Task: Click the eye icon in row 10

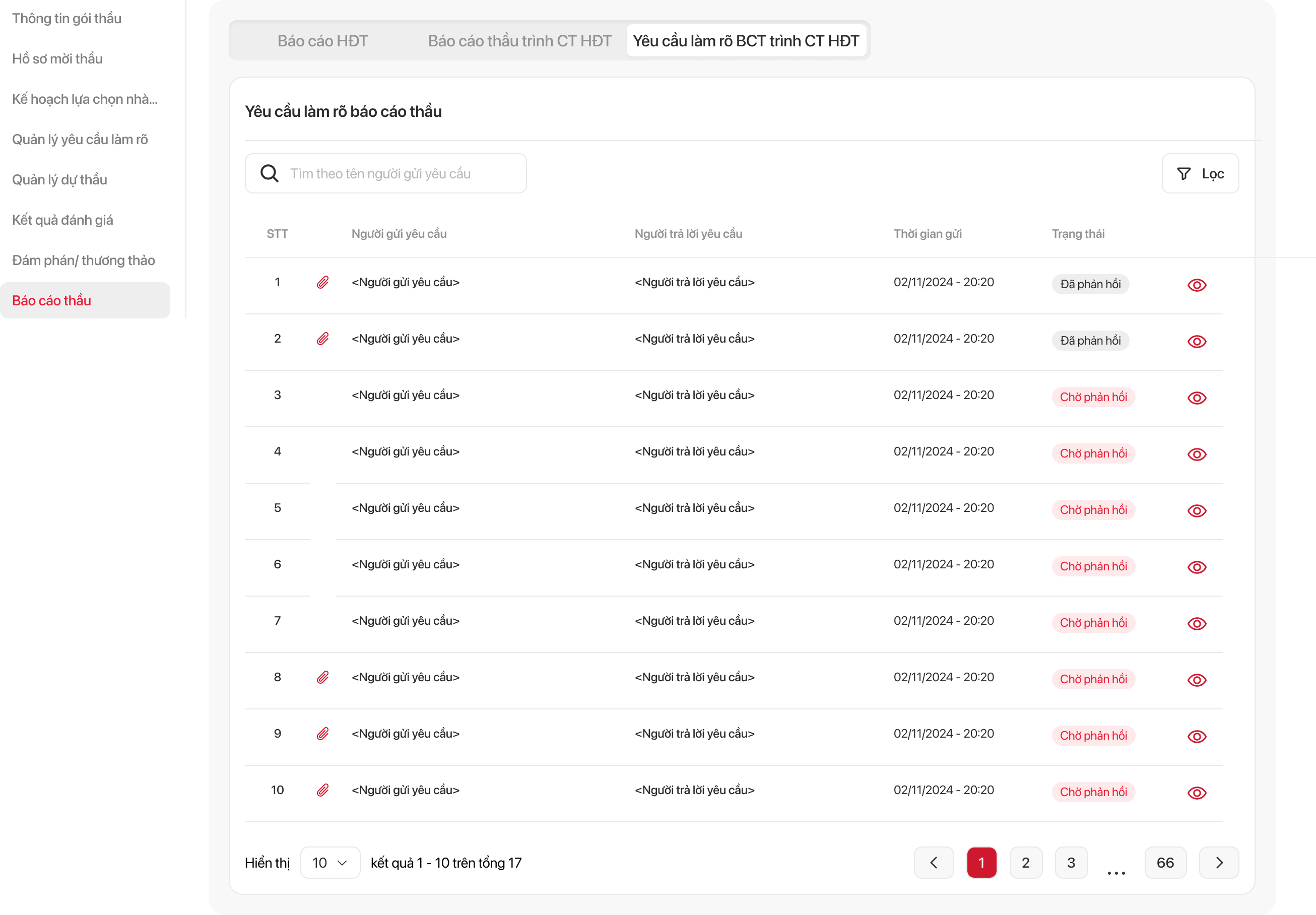Action: click(x=1196, y=793)
